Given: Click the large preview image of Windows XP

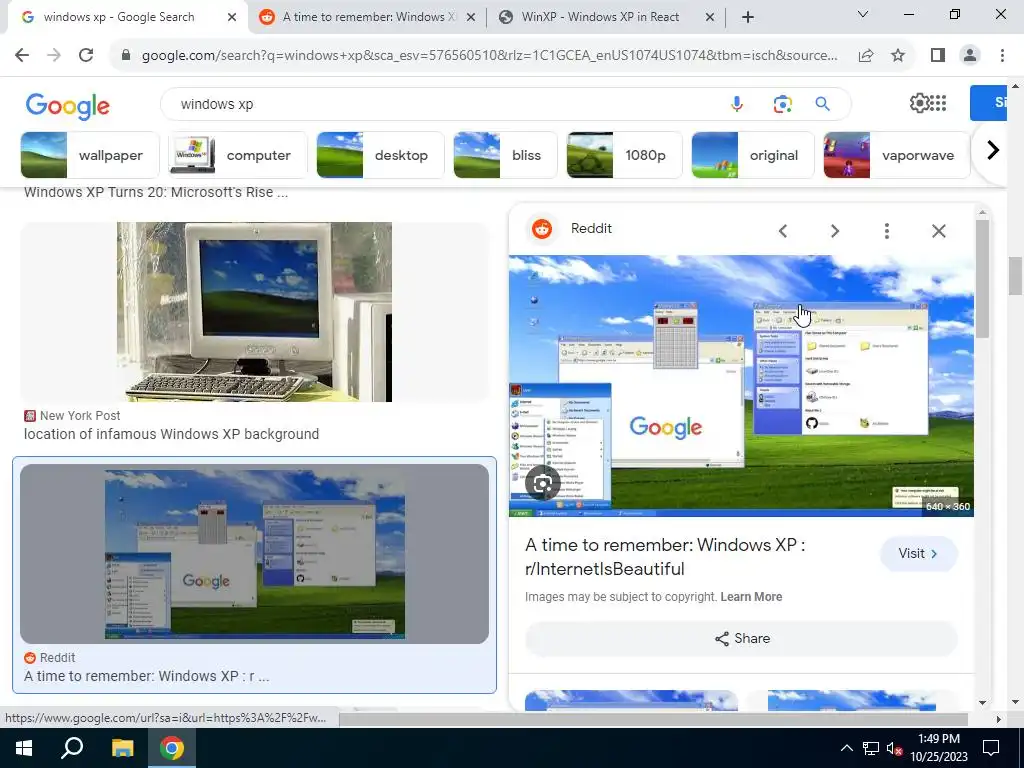Looking at the screenshot, I should coord(741,385).
